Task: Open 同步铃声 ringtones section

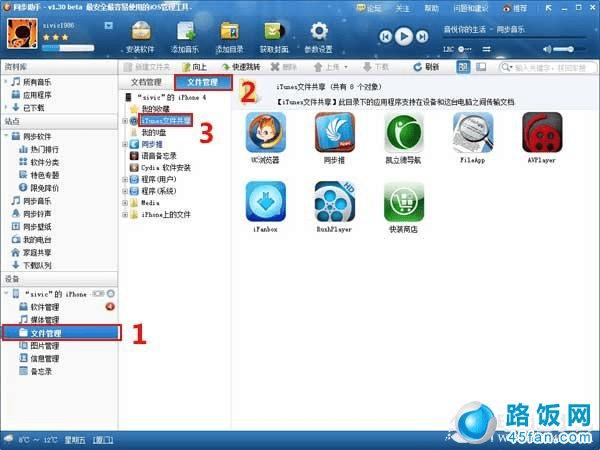Action: click(37, 214)
